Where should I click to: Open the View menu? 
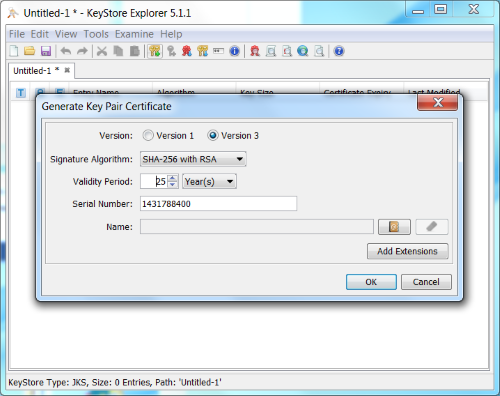click(x=66, y=34)
